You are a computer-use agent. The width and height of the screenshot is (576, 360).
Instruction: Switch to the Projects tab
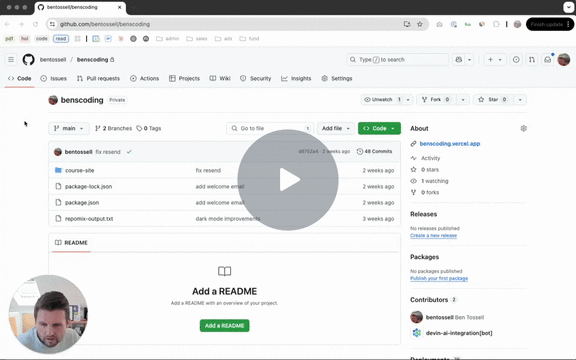point(184,78)
